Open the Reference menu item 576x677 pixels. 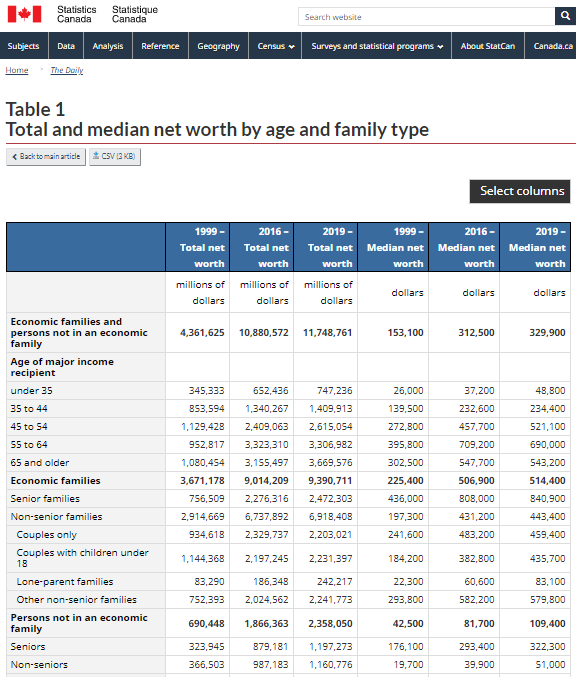(160, 46)
